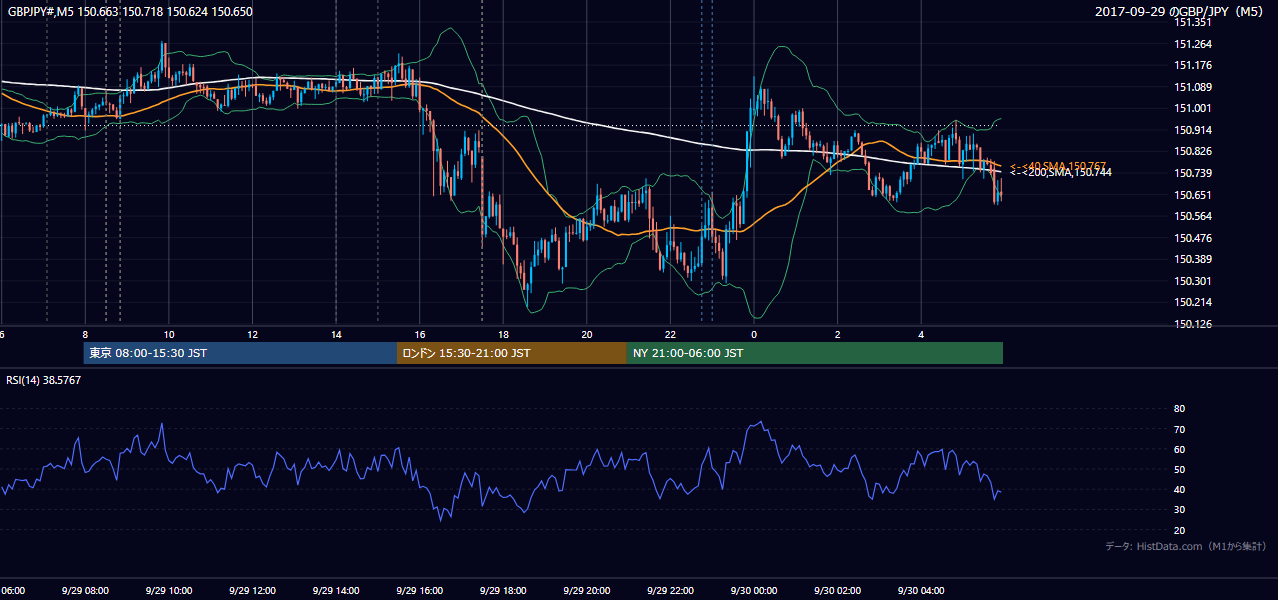Image resolution: width=1278 pixels, height=600 pixels.
Task: Select the Tokyo 08:00-15:30 JST session bar
Action: pos(240,353)
